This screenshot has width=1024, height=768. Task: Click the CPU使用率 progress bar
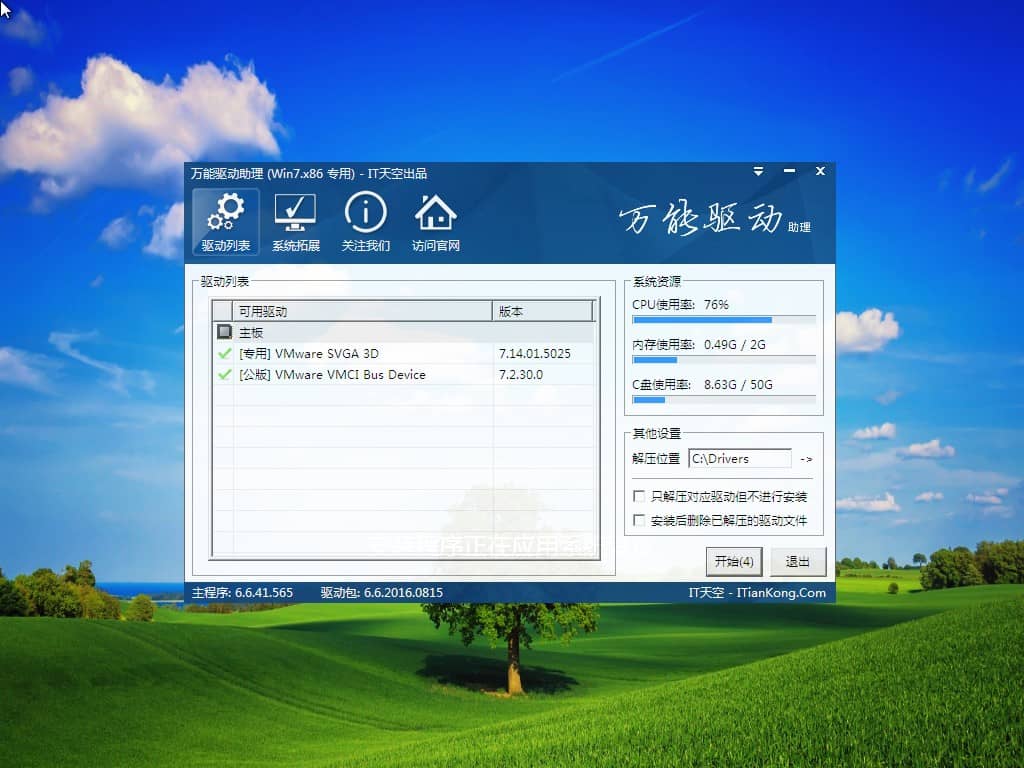pos(724,320)
